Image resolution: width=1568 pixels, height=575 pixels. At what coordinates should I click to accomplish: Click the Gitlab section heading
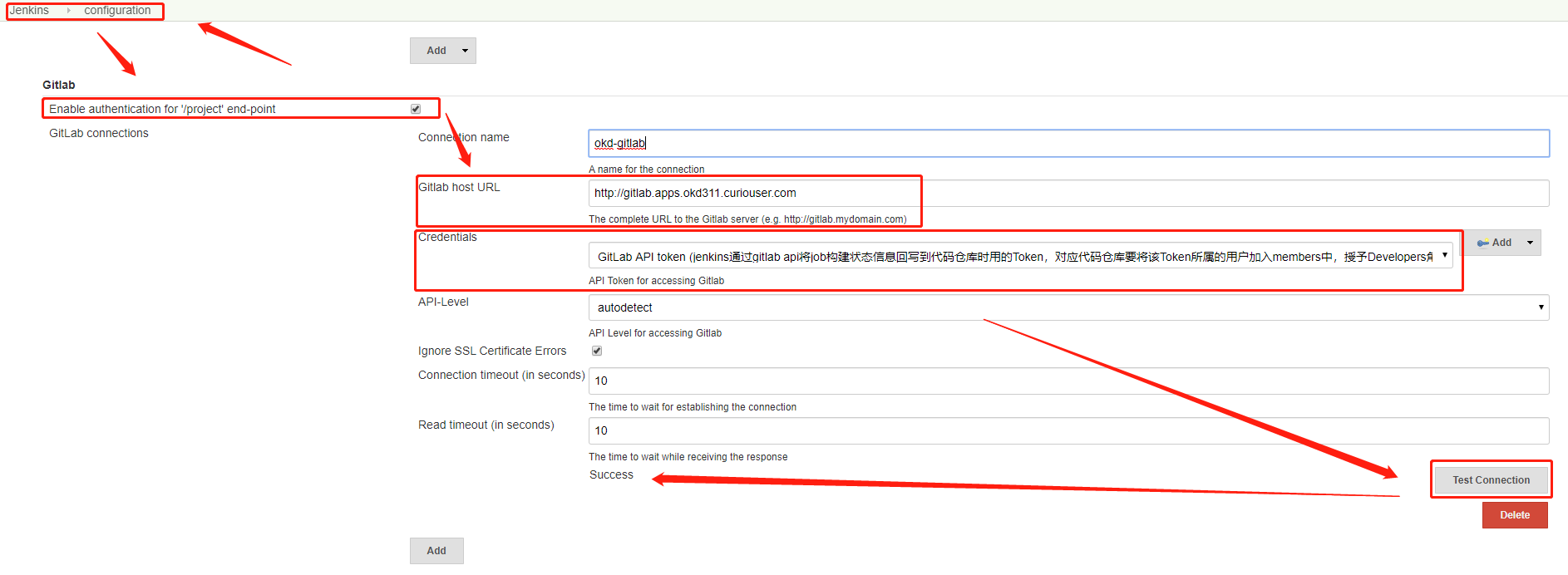pyautogui.click(x=59, y=85)
